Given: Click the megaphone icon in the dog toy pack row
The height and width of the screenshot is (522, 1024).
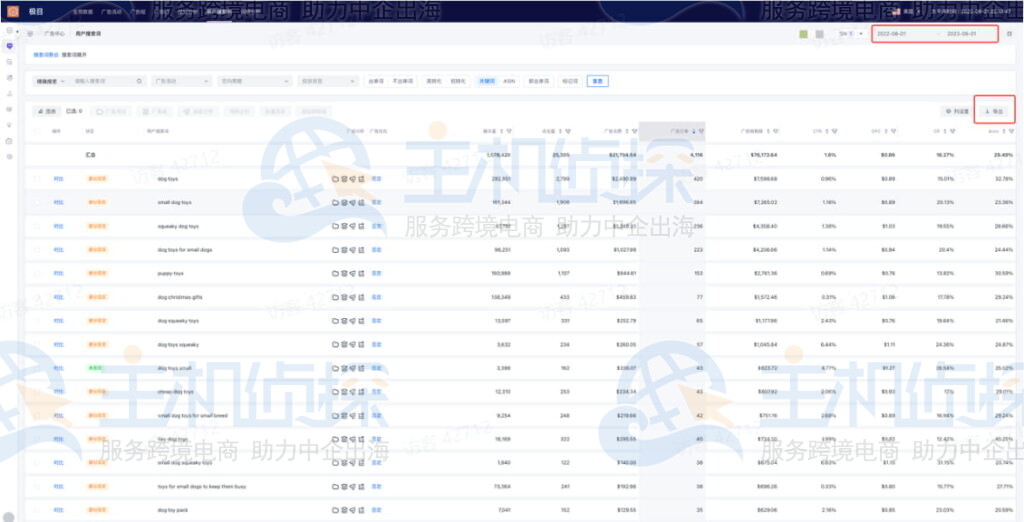Looking at the screenshot, I should pos(353,510).
